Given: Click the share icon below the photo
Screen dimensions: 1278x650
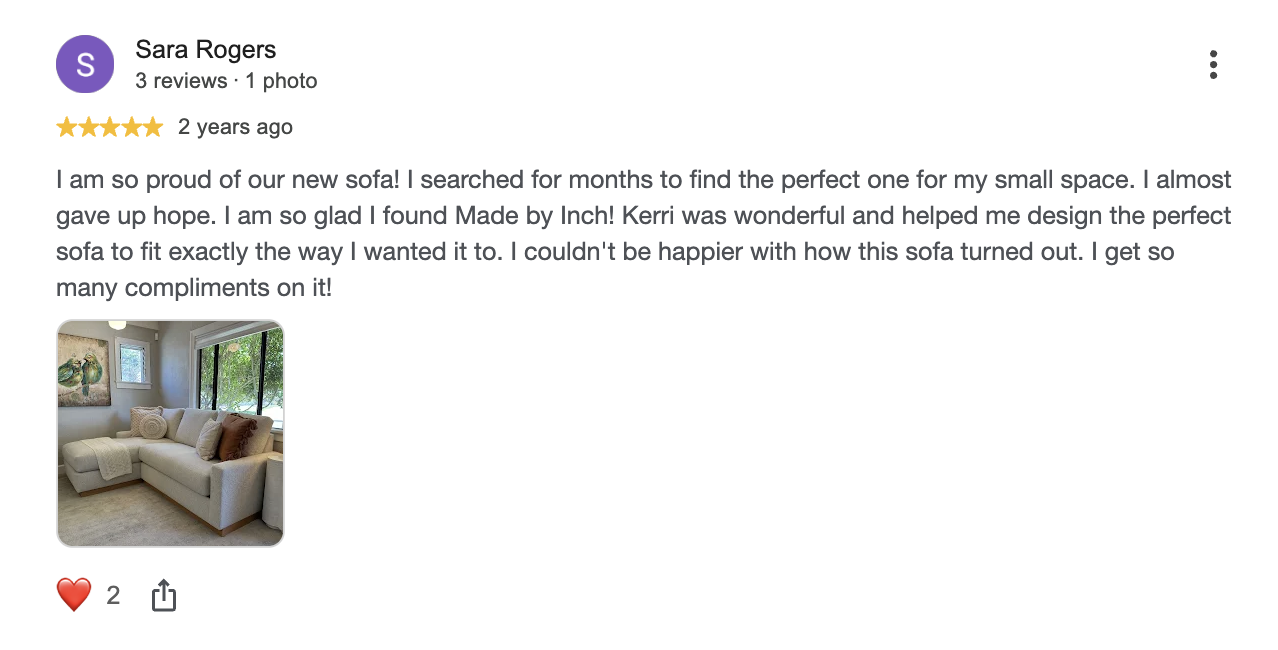Looking at the screenshot, I should click(x=163, y=596).
